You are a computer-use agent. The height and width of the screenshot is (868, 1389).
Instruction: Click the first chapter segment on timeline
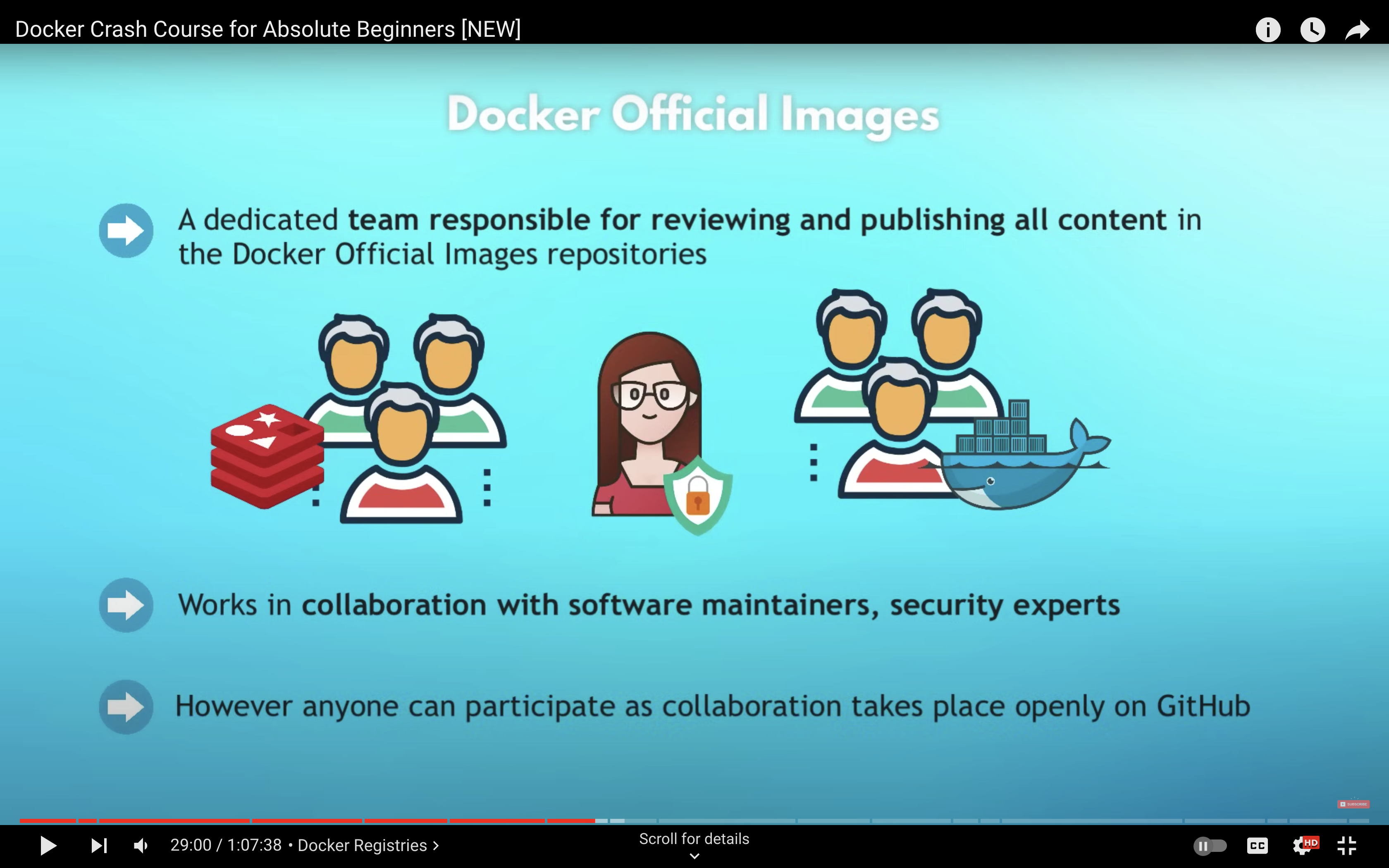point(48,821)
